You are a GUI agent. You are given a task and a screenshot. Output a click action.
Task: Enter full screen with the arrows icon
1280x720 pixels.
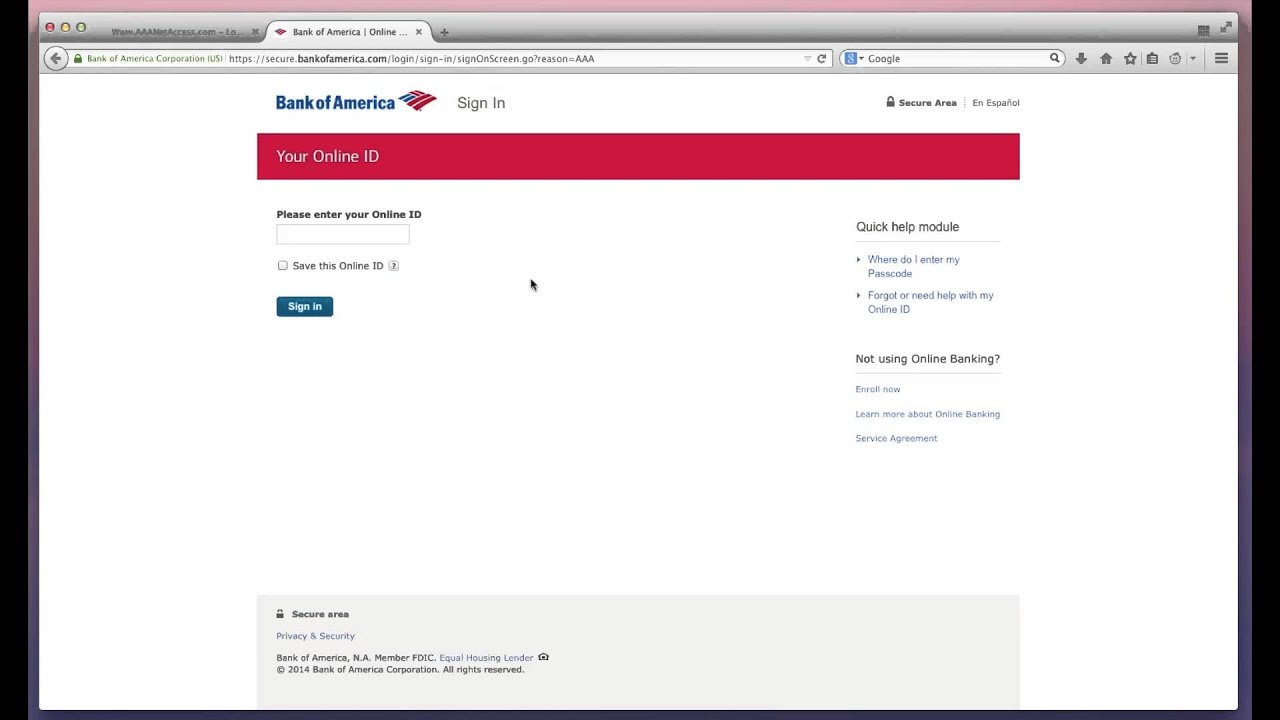[1226, 28]
